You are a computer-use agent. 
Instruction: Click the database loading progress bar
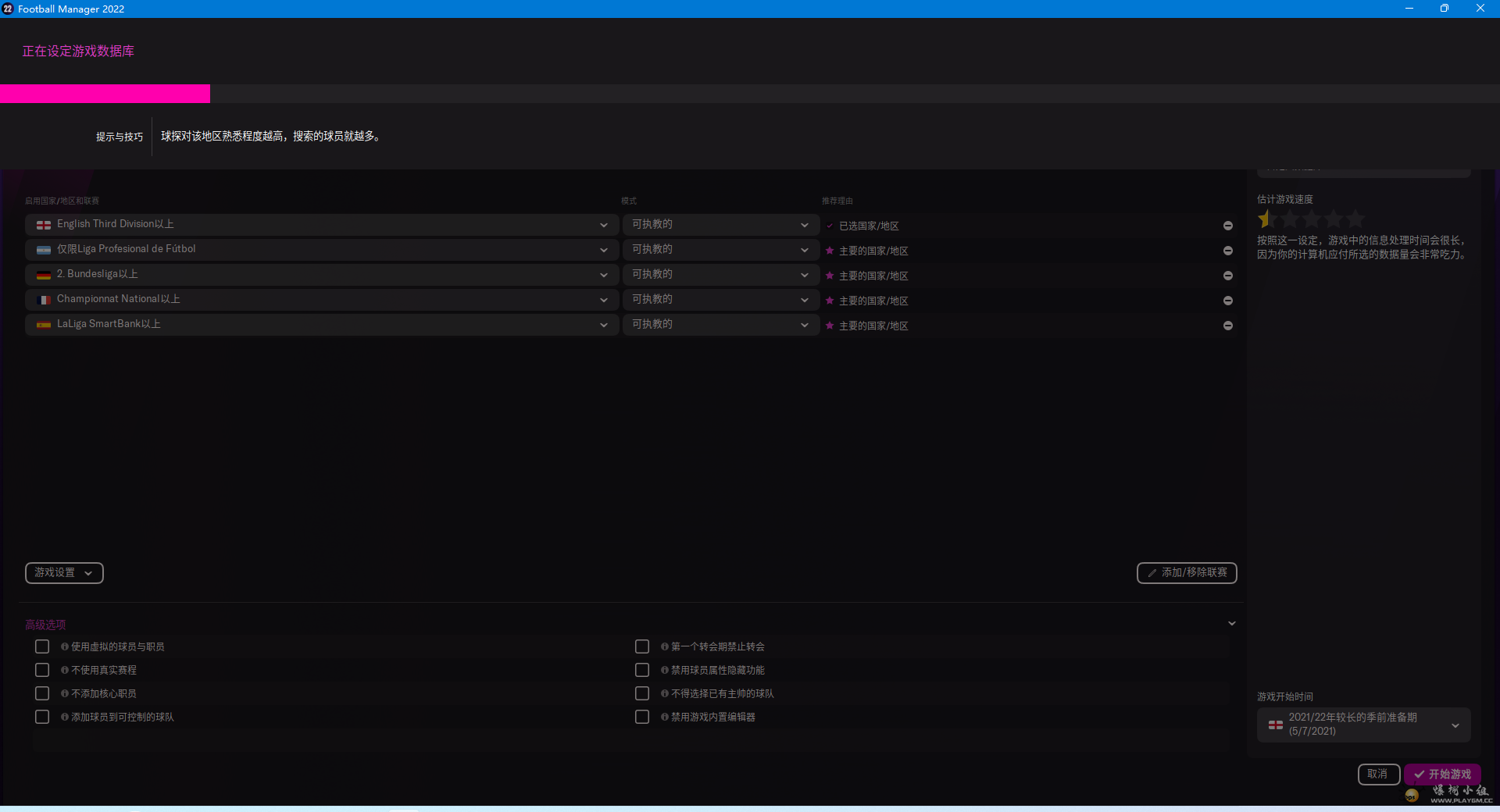(750, 94)
